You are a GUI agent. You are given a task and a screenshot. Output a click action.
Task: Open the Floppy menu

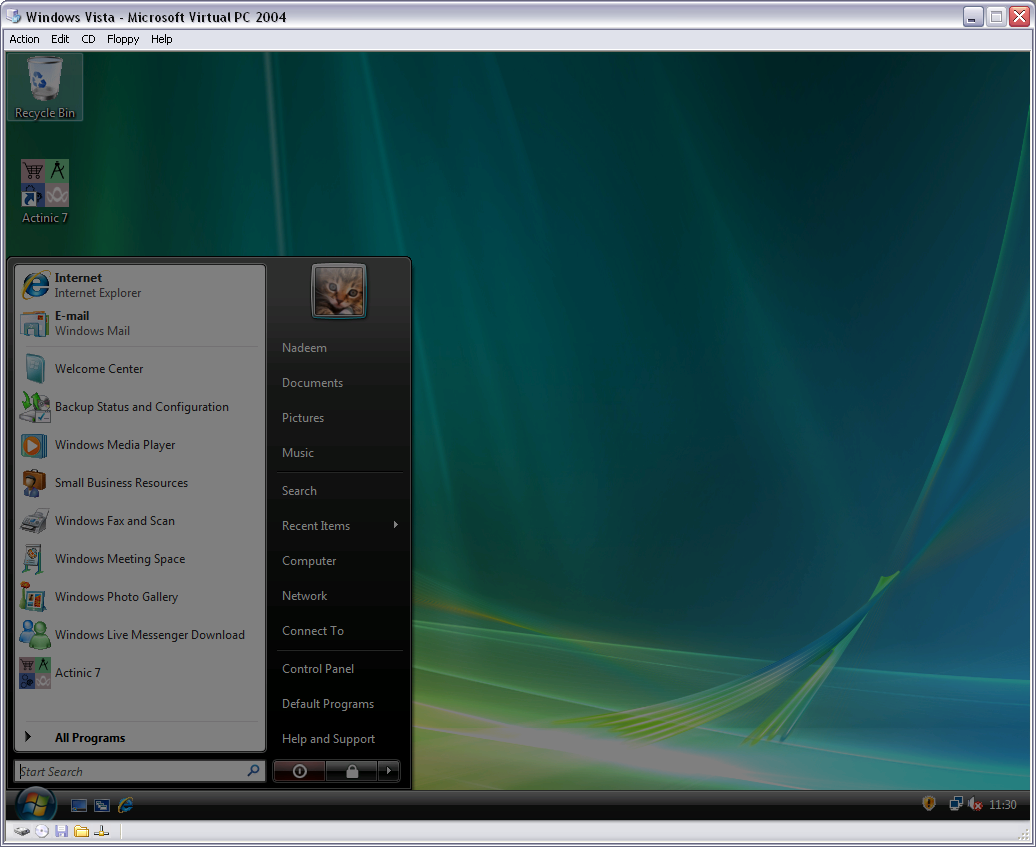point(123,39)
